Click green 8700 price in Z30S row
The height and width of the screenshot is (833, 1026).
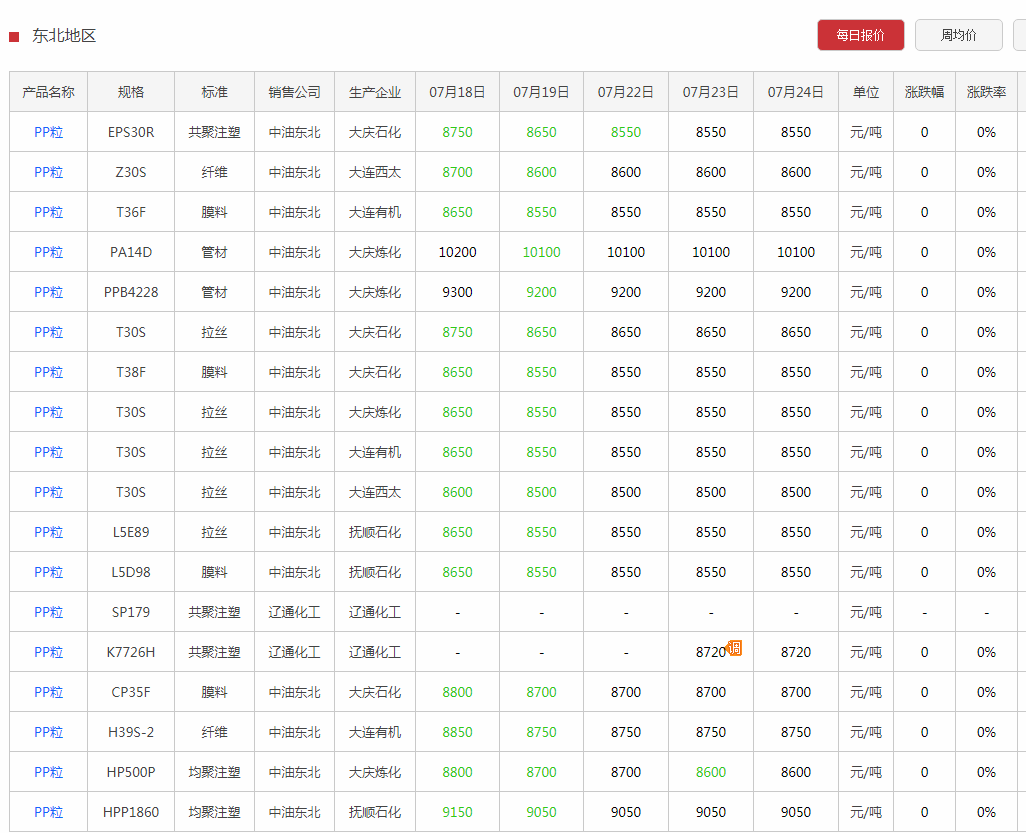coord(457,172)
